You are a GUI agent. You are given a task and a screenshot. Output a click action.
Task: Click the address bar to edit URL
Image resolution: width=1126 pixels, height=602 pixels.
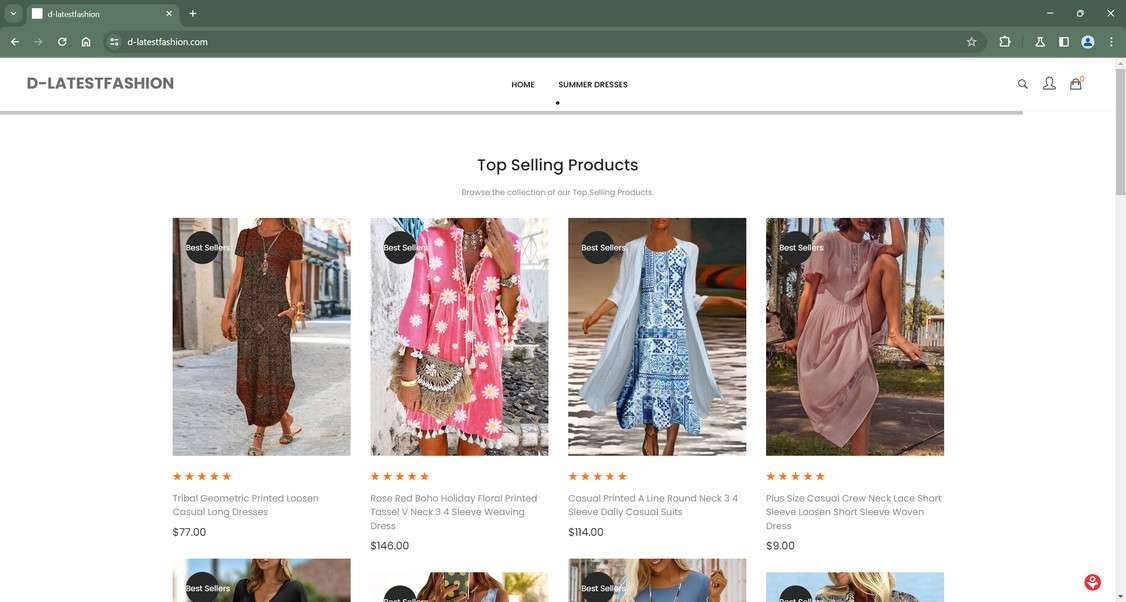click(300, 42)
